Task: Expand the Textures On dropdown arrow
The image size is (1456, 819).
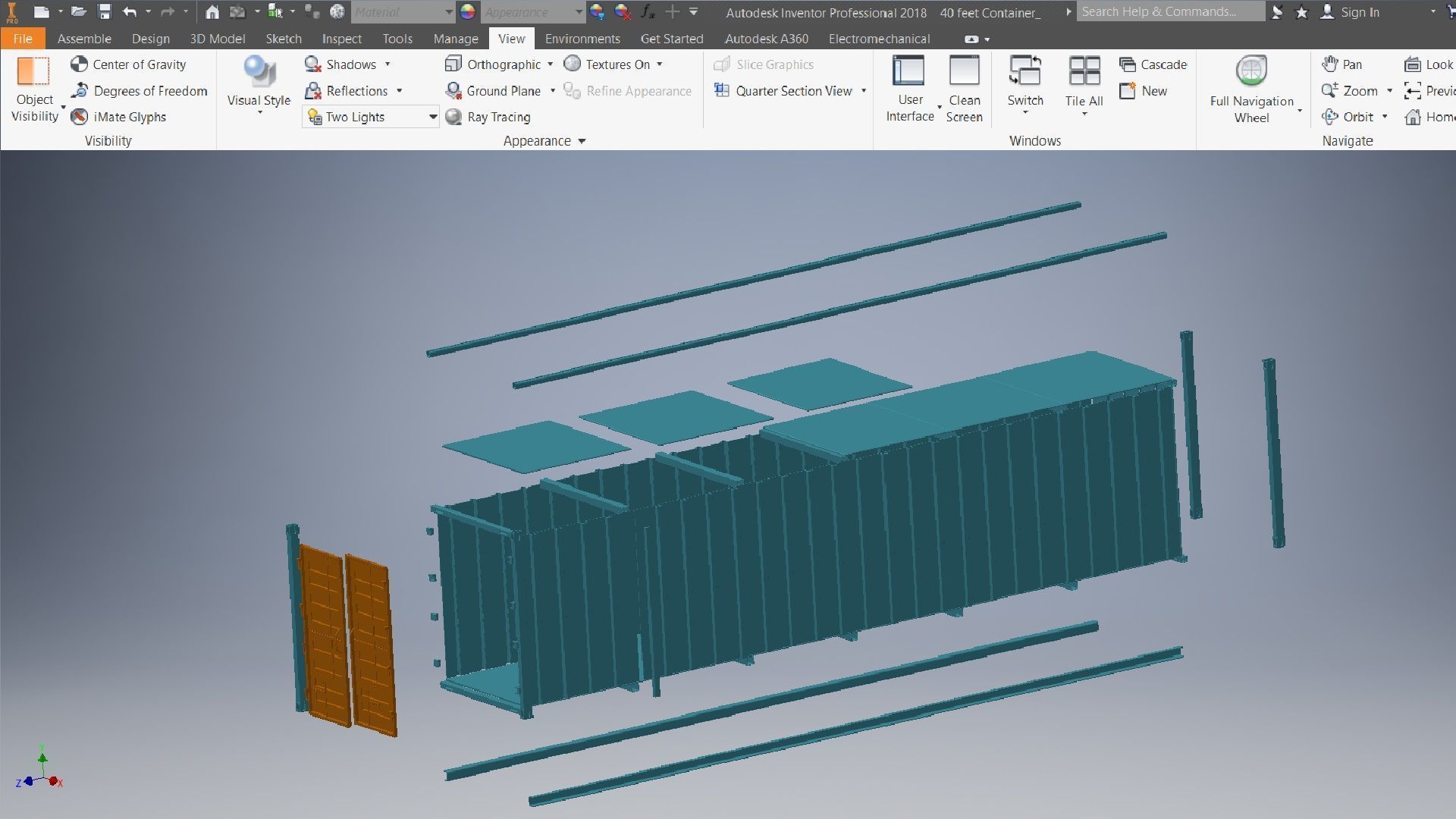Action: [660, 64]
